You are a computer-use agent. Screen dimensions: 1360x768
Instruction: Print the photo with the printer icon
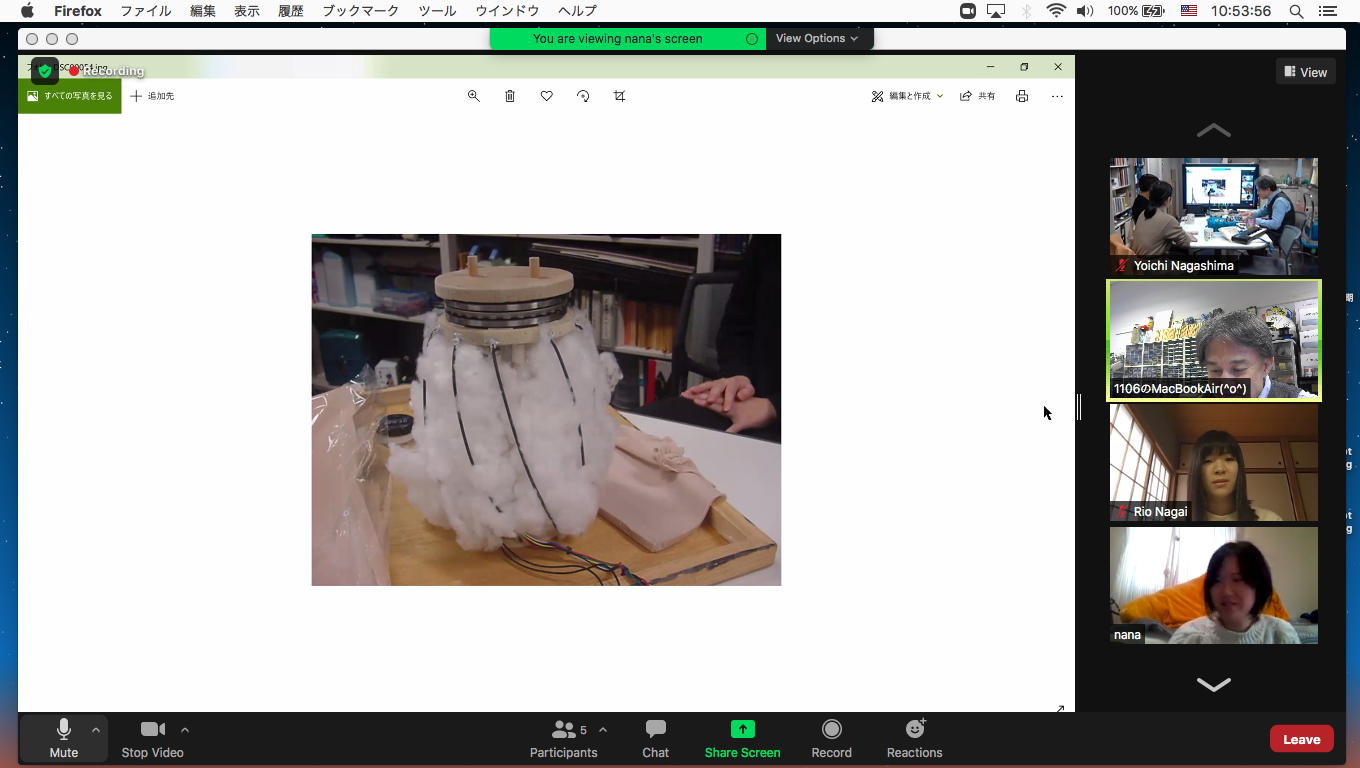1022,96
